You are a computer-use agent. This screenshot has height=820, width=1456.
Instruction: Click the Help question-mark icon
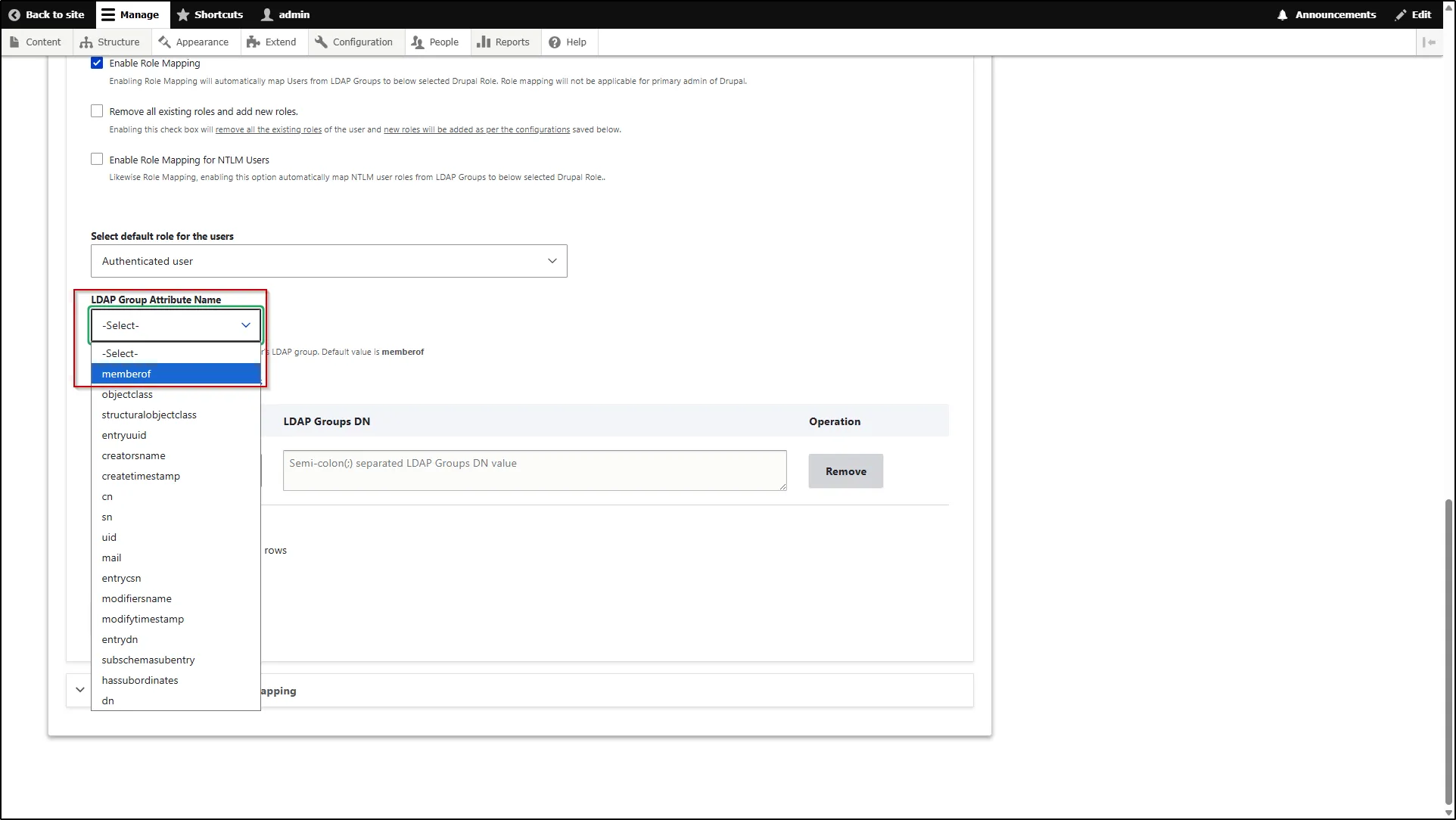(554, 42)
